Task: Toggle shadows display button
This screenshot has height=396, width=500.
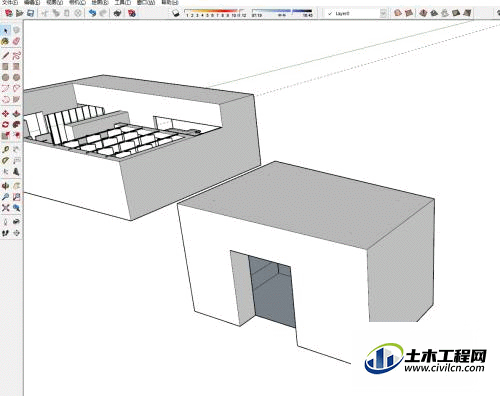Action: point(176,13)
